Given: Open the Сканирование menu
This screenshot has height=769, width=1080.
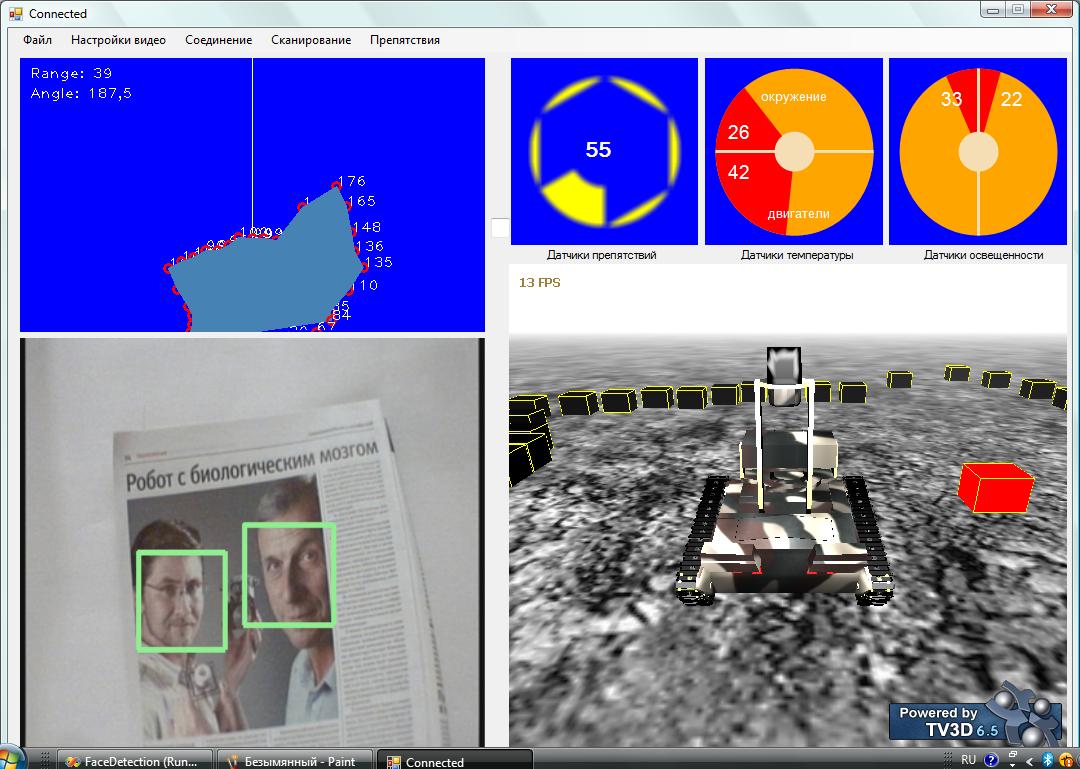Looking at the screenshot, I should click(x=311, y=40).
